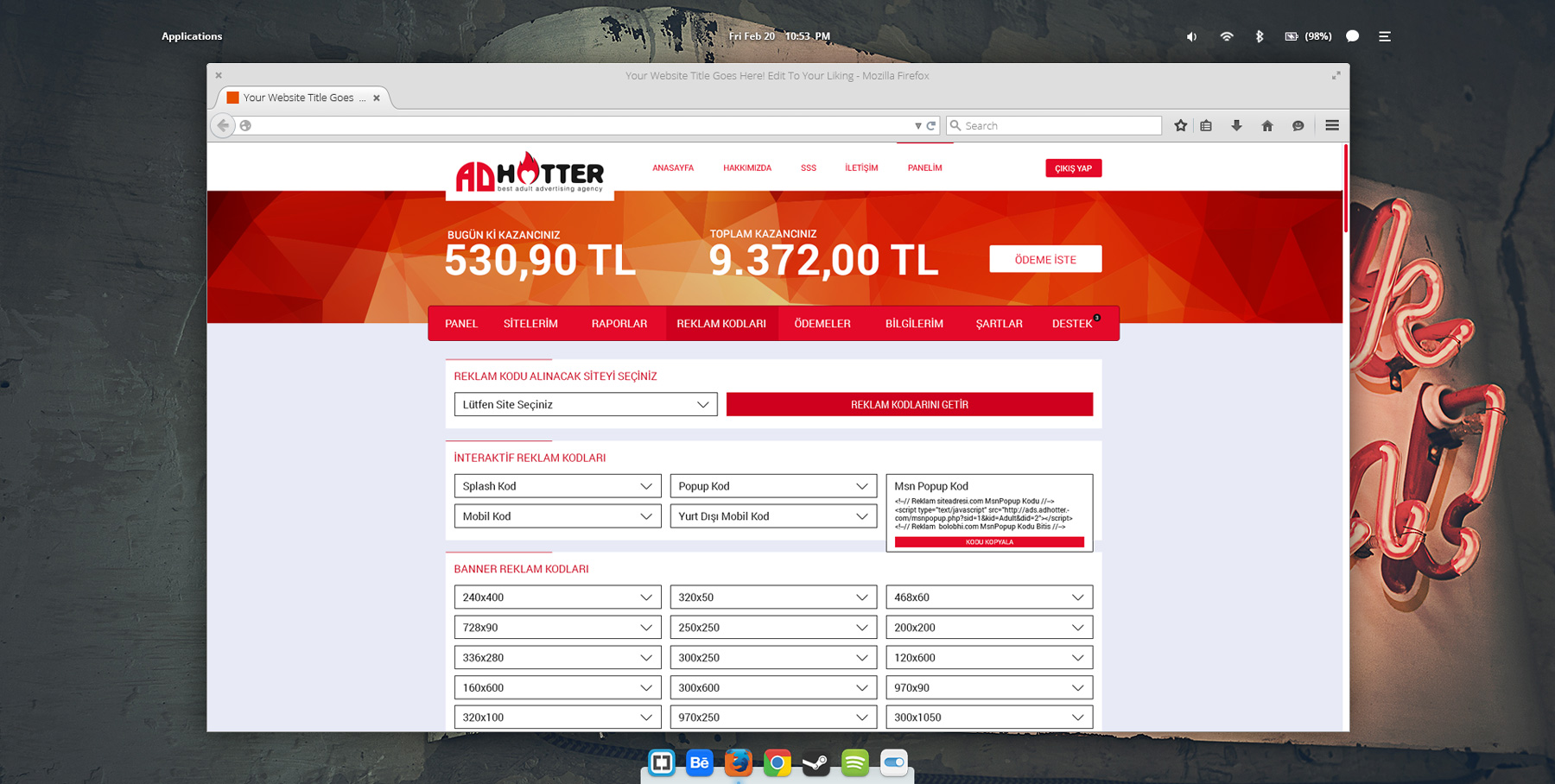The height and width of the screenshot is (784, 1555).
Task: Reload the page with the refresh icon
Action: (x=931, y=125)
